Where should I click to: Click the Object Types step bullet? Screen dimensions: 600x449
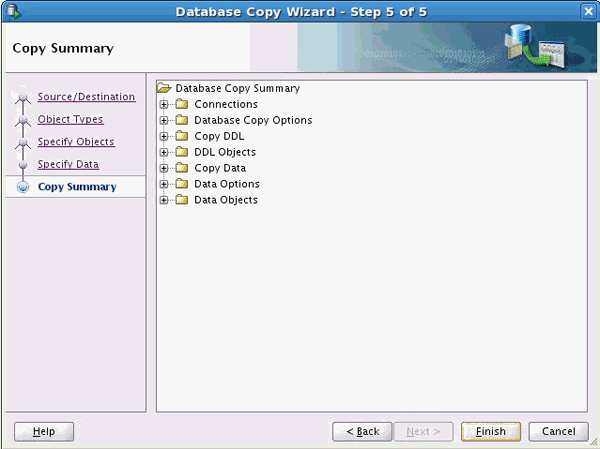[23, 120]
